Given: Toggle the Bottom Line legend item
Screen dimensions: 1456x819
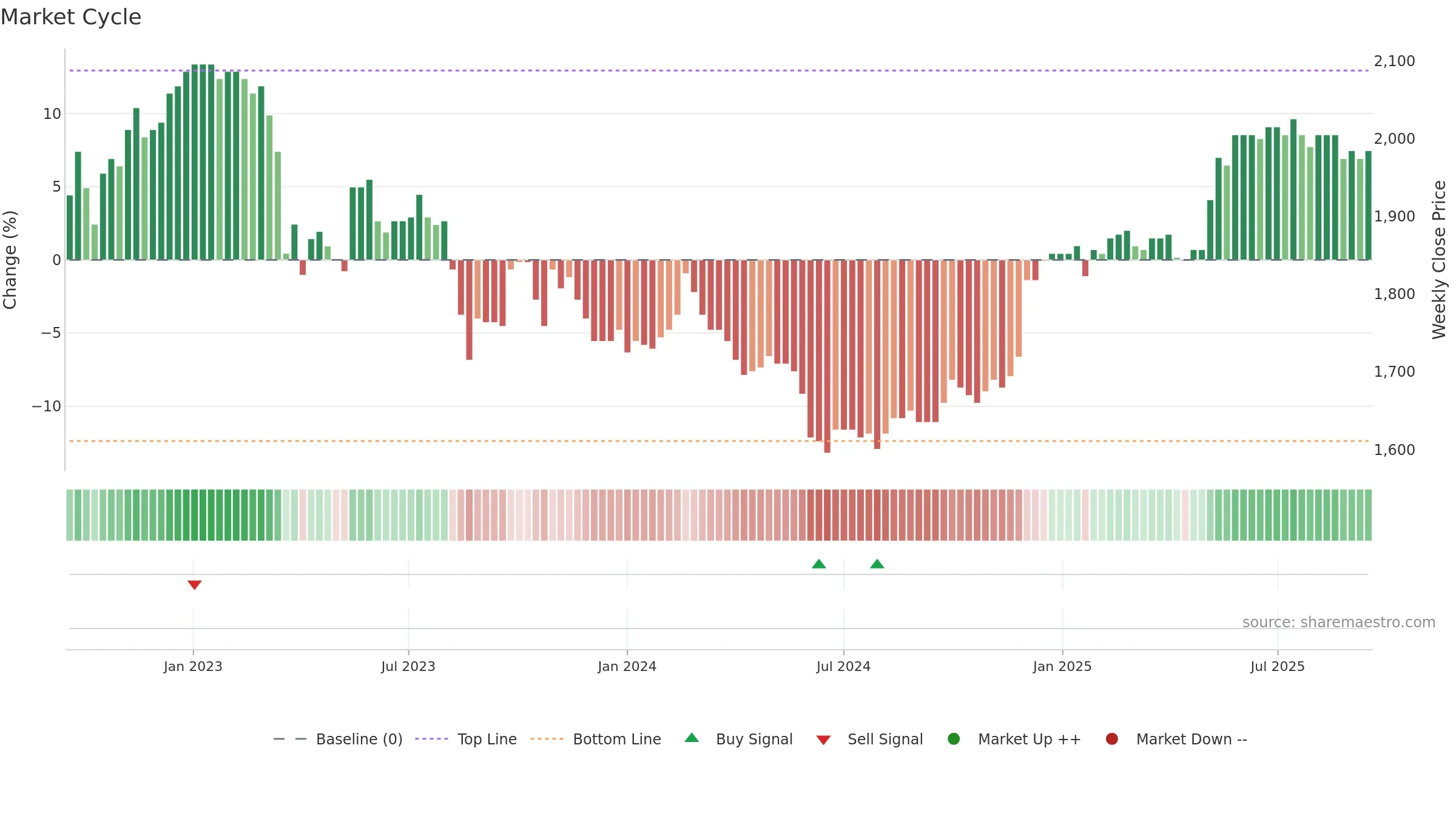Looking at the screenshot, I should tap(595, 739).
